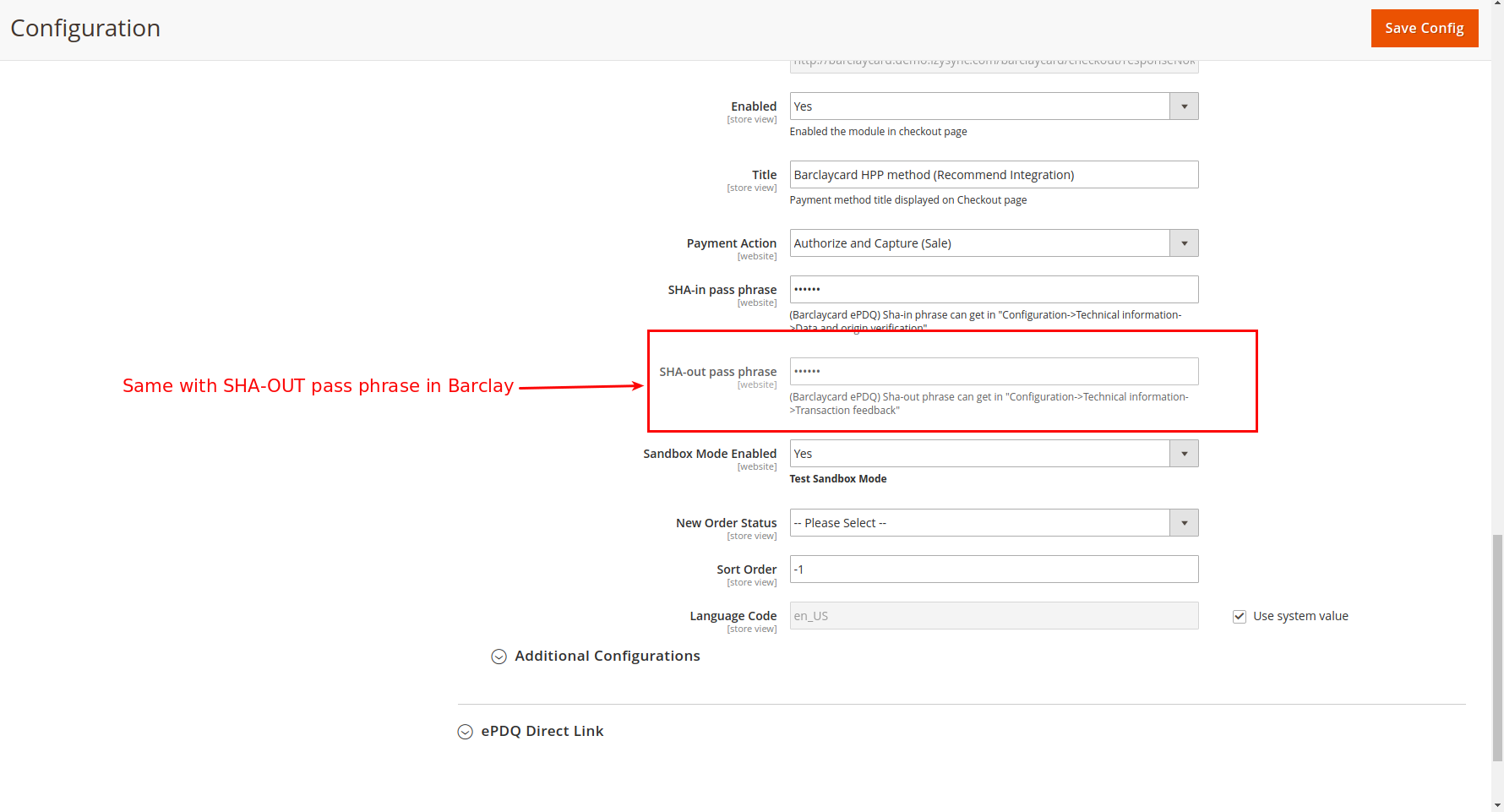Toggle the Use system value checkbox
1504x812 pixels.
point(1240,617)
